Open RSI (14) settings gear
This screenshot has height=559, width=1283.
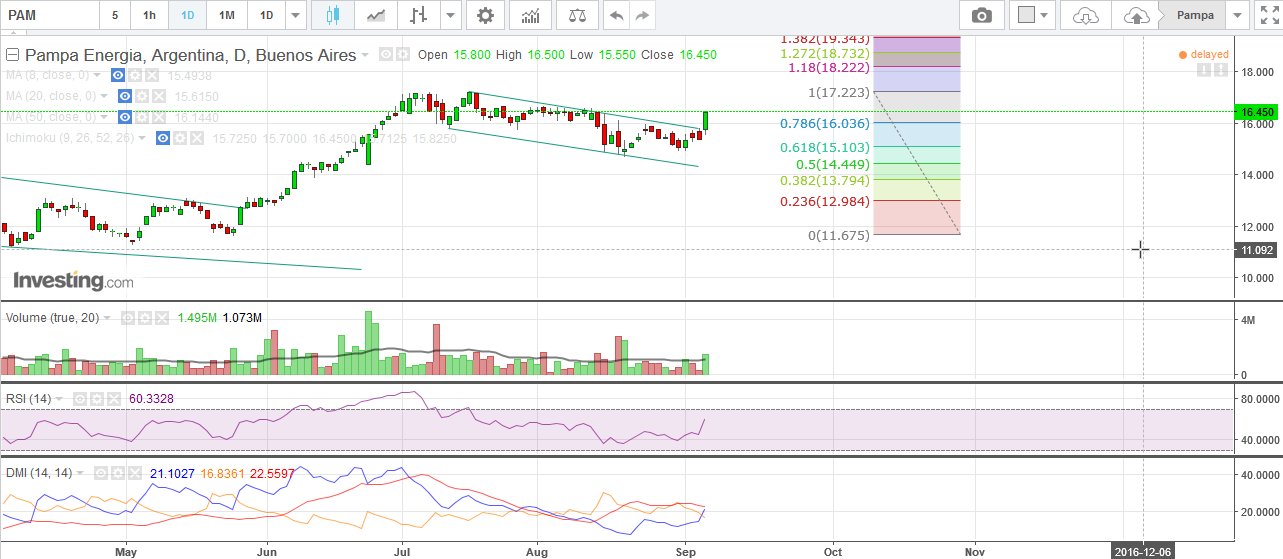coord(95,398)
